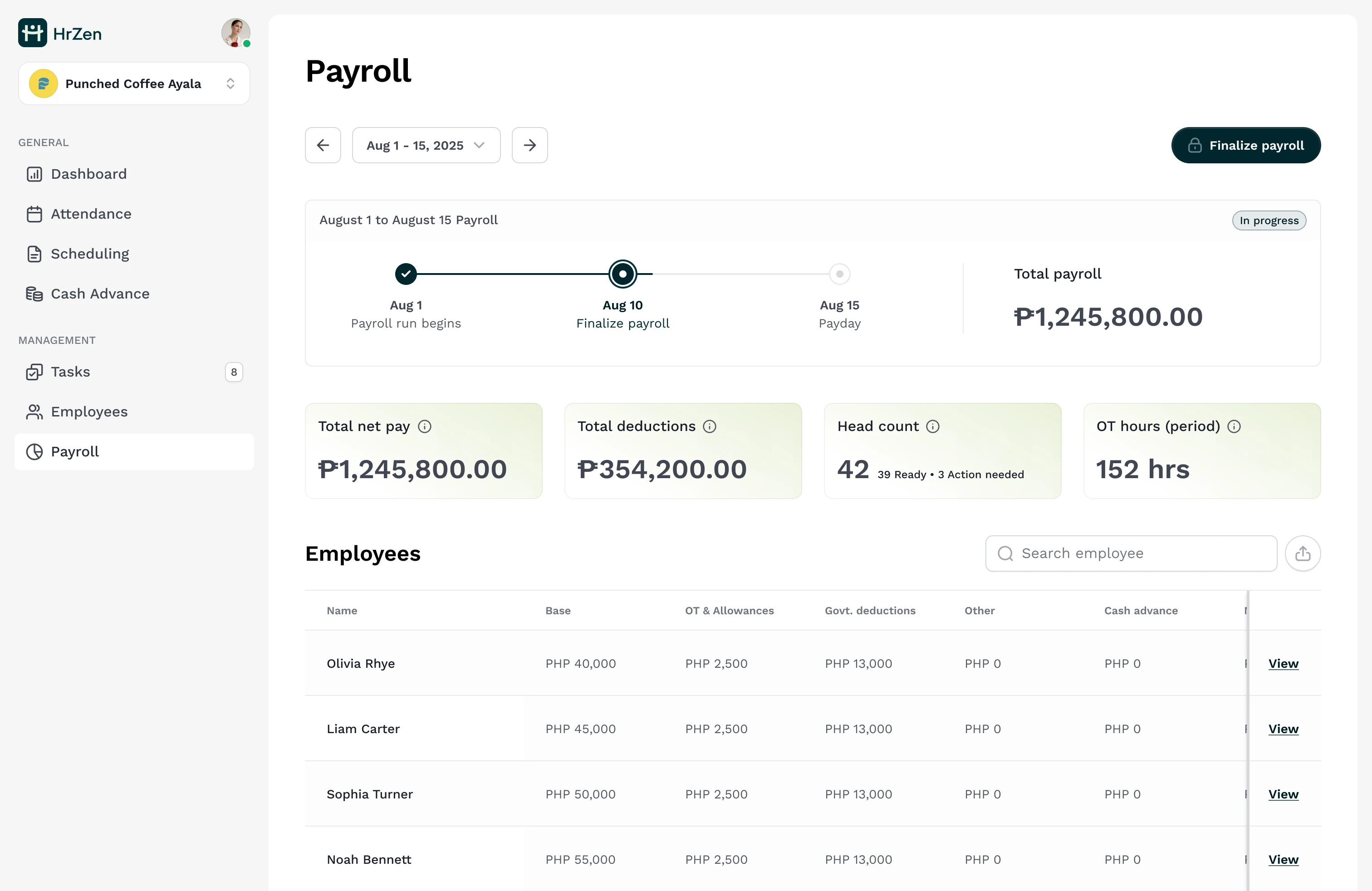
Task: Go to the Attendance page
Action: 90,214
